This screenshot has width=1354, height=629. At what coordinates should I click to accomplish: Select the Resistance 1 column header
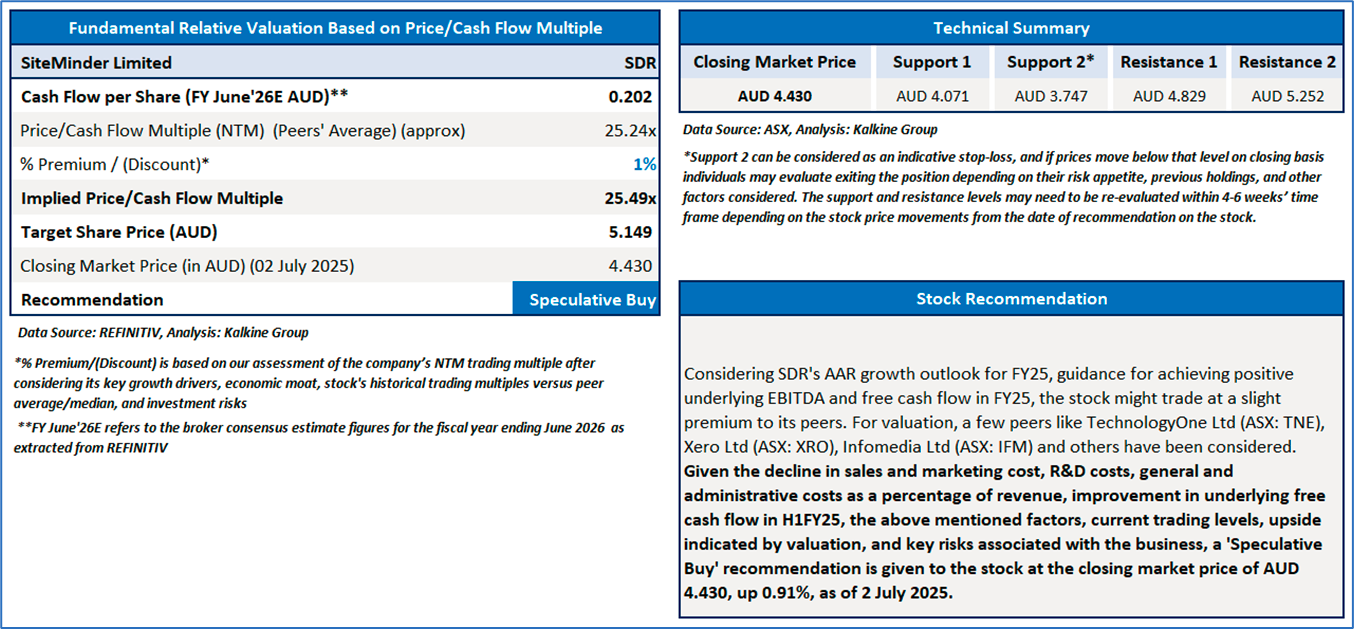pos(1168,62)
